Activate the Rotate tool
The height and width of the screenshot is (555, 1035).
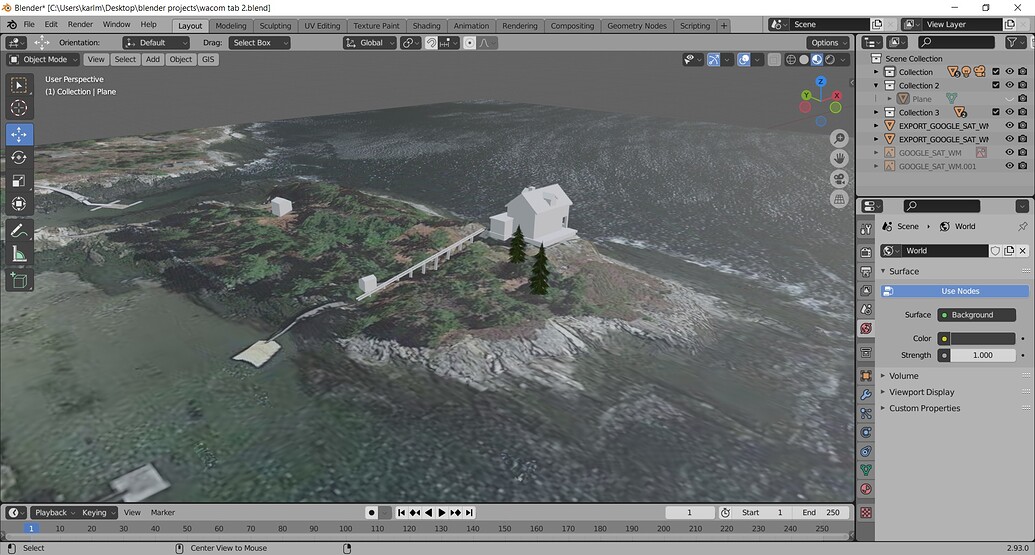[x=18, y=158]
